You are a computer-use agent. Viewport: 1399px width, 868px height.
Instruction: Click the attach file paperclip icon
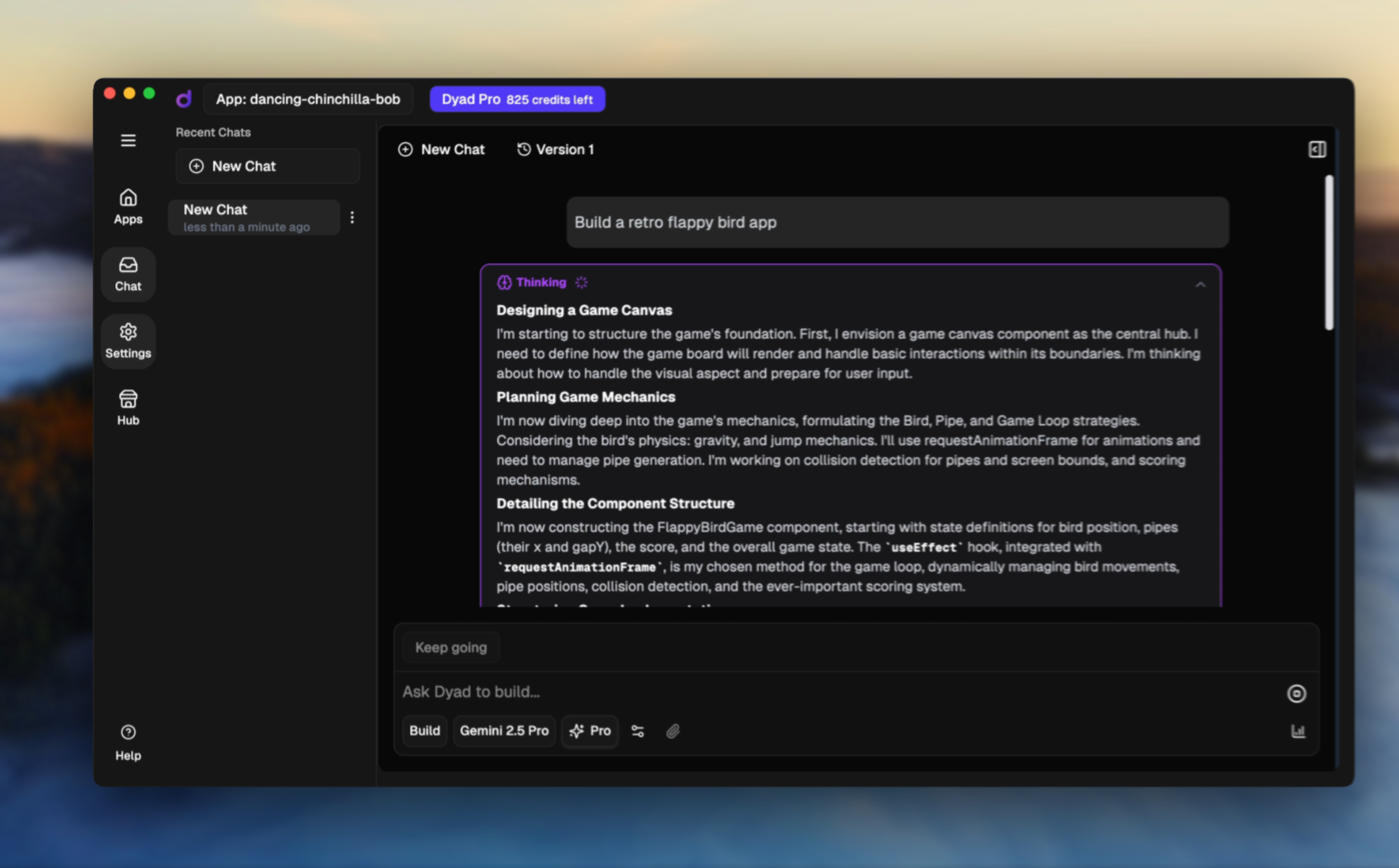click(x=673, y=731)
